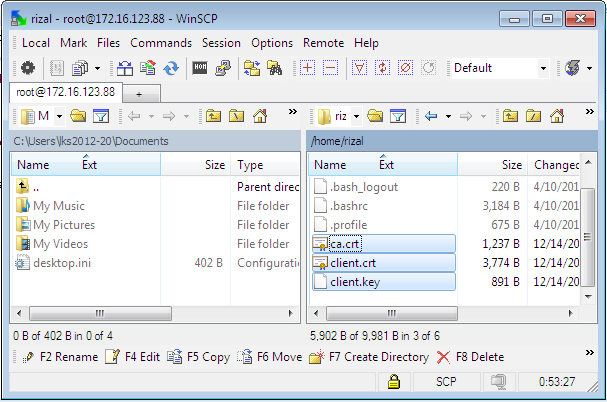
Task: Expand New Session dropdown arrow
Action: [x=589, y=69]
